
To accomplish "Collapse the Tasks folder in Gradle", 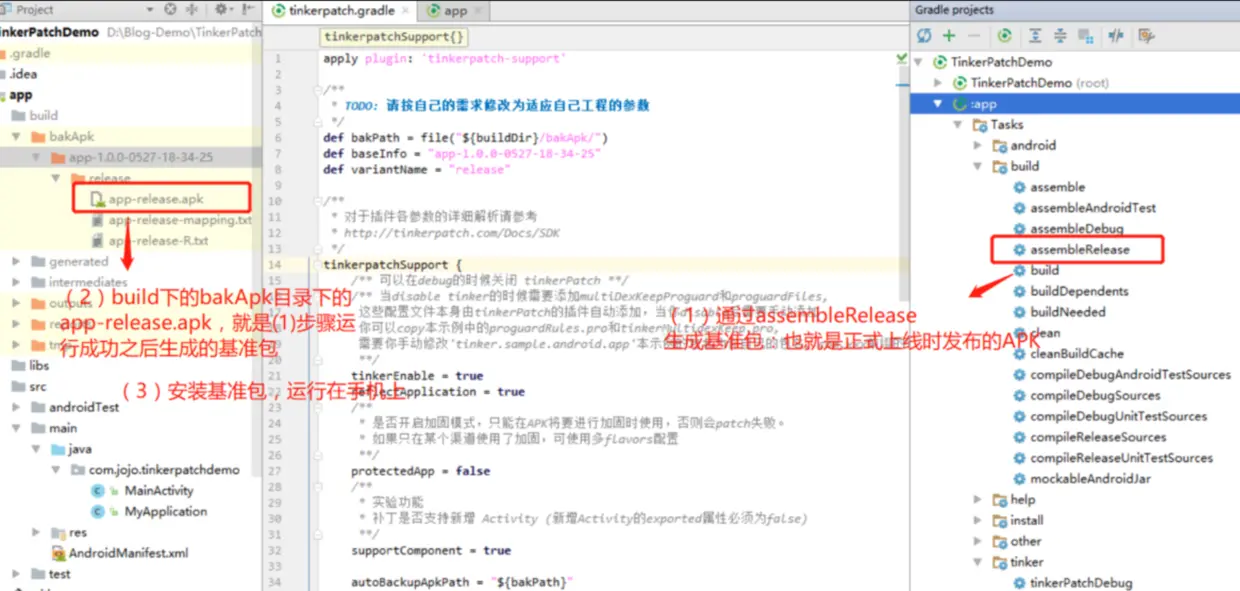I will 959,125.
